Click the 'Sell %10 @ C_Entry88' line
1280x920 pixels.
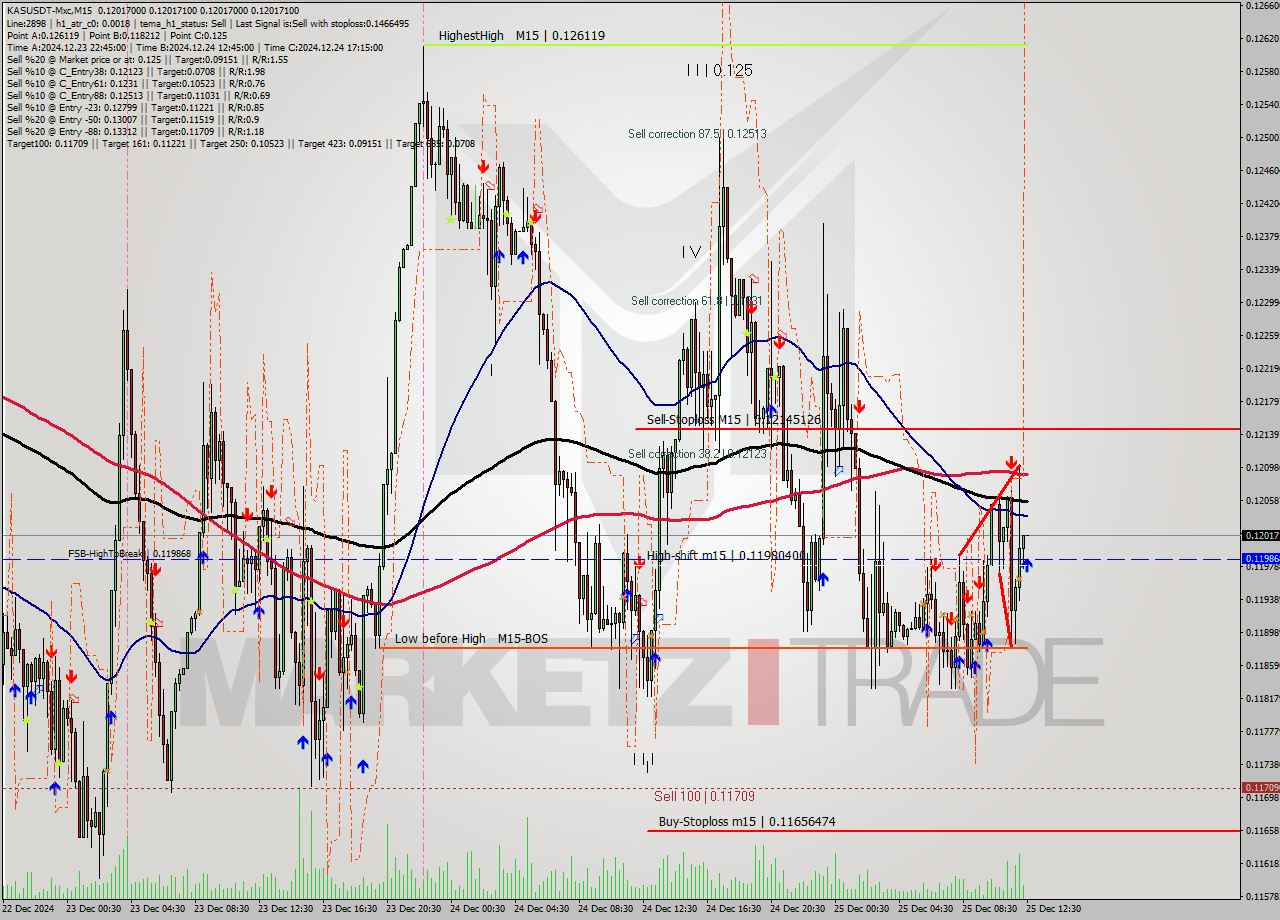pyautogui.click(x=137, y=96)
